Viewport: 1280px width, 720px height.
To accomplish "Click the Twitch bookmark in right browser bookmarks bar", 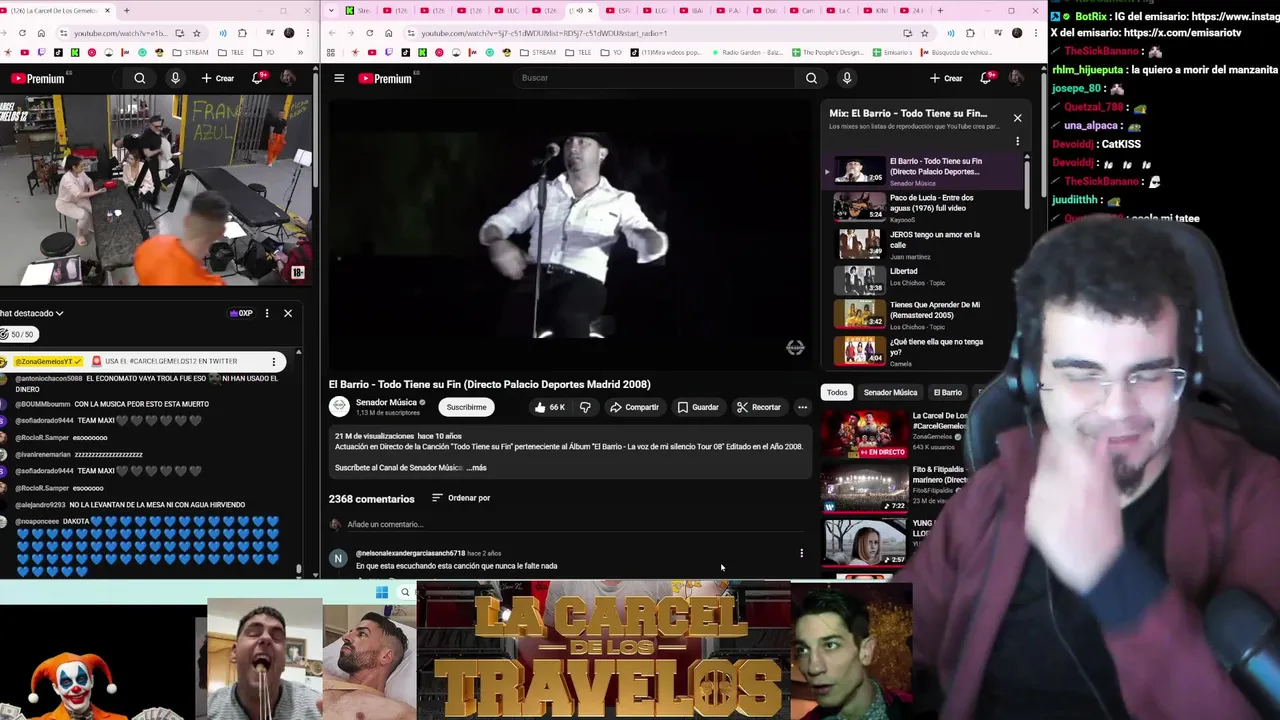I will [x=390, y=52].
